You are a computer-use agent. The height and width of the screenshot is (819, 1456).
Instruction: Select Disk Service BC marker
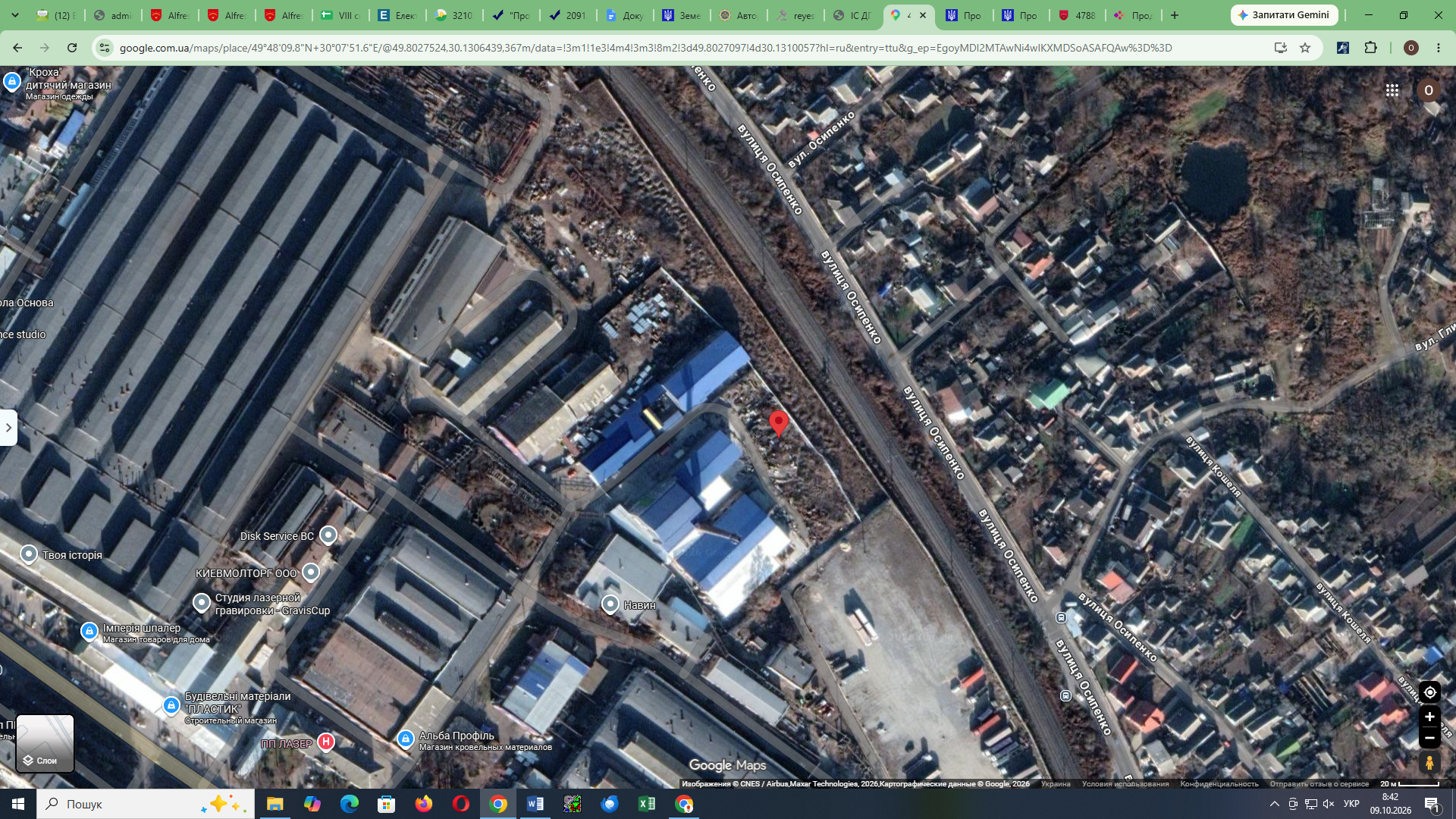(328, 535)
